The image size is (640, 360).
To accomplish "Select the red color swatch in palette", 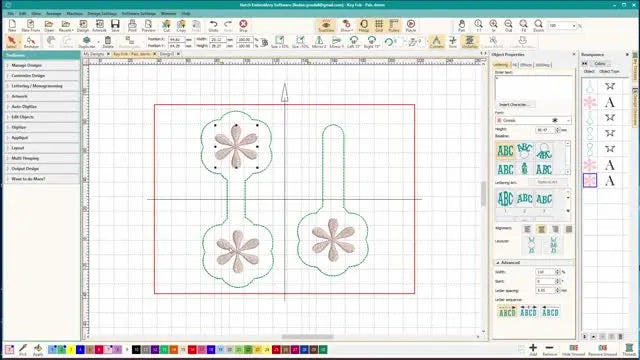I will click(x=192, y=350).
